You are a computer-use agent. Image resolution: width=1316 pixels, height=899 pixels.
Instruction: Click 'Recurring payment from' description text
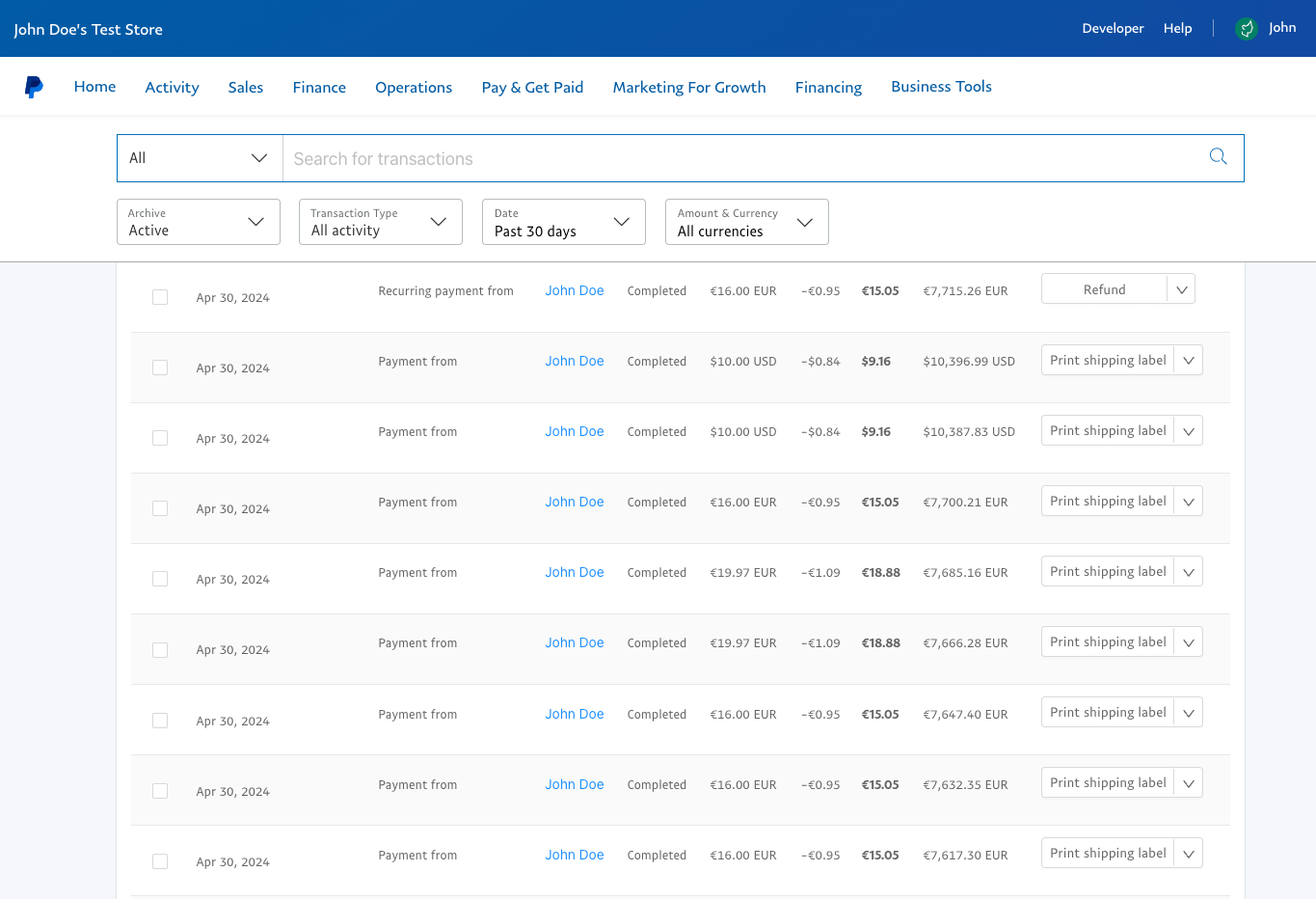point(445,291)
